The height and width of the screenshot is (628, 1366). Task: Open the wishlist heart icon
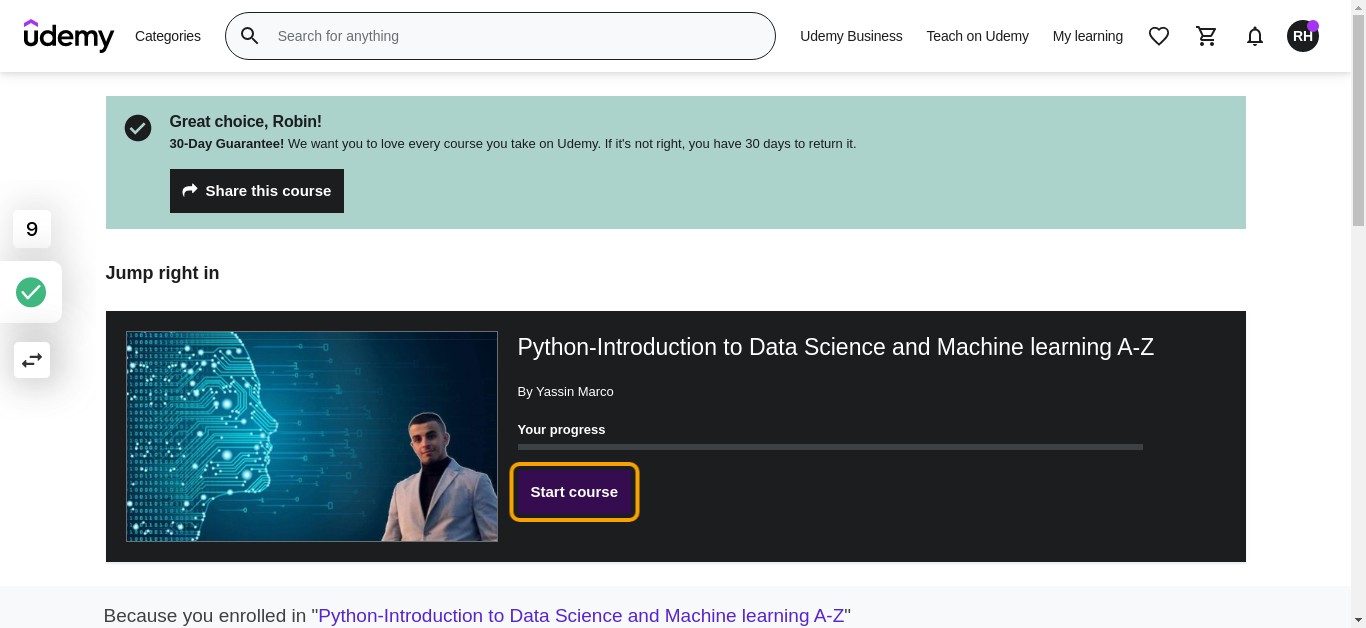point(1159,36)
